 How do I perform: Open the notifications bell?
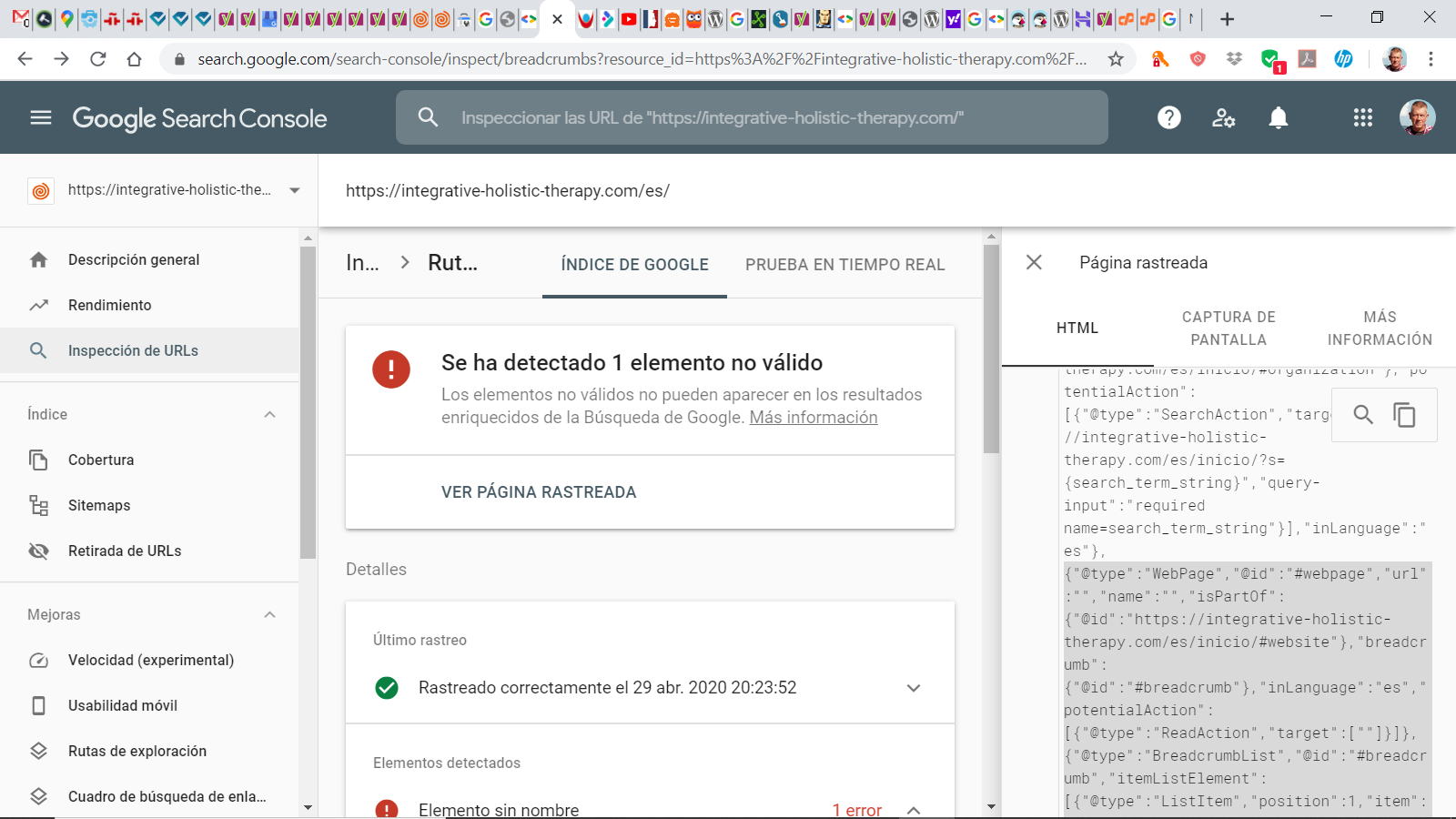pos(1279,117)
